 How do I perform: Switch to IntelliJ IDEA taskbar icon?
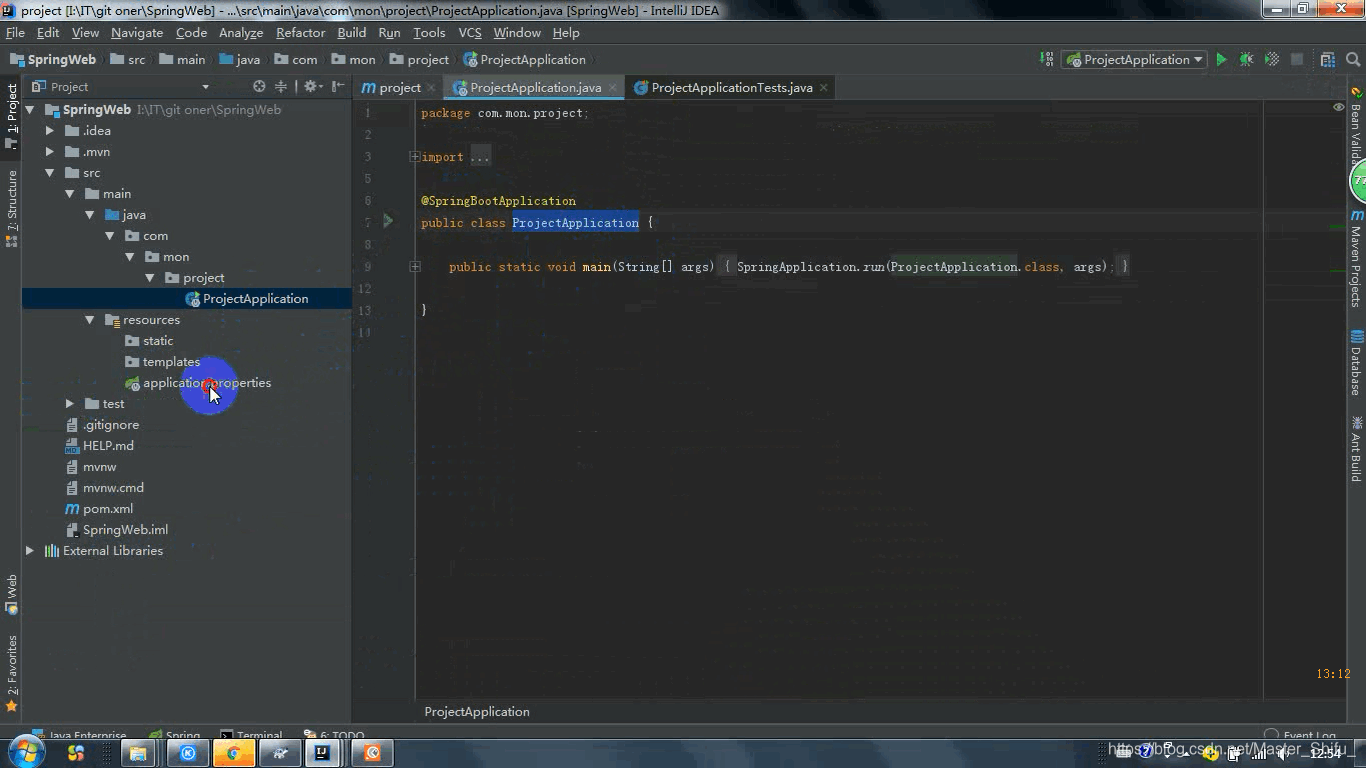[323, 753]
